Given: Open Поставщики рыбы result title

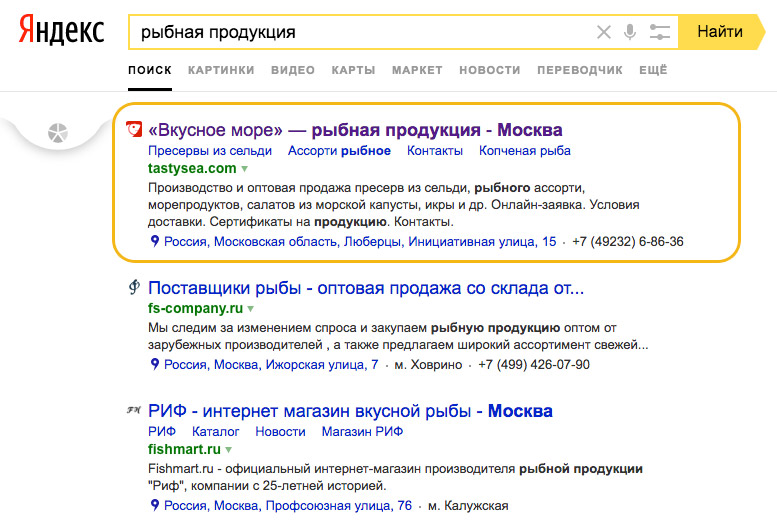Looking at the screenshot, I should tap(366, 288).
